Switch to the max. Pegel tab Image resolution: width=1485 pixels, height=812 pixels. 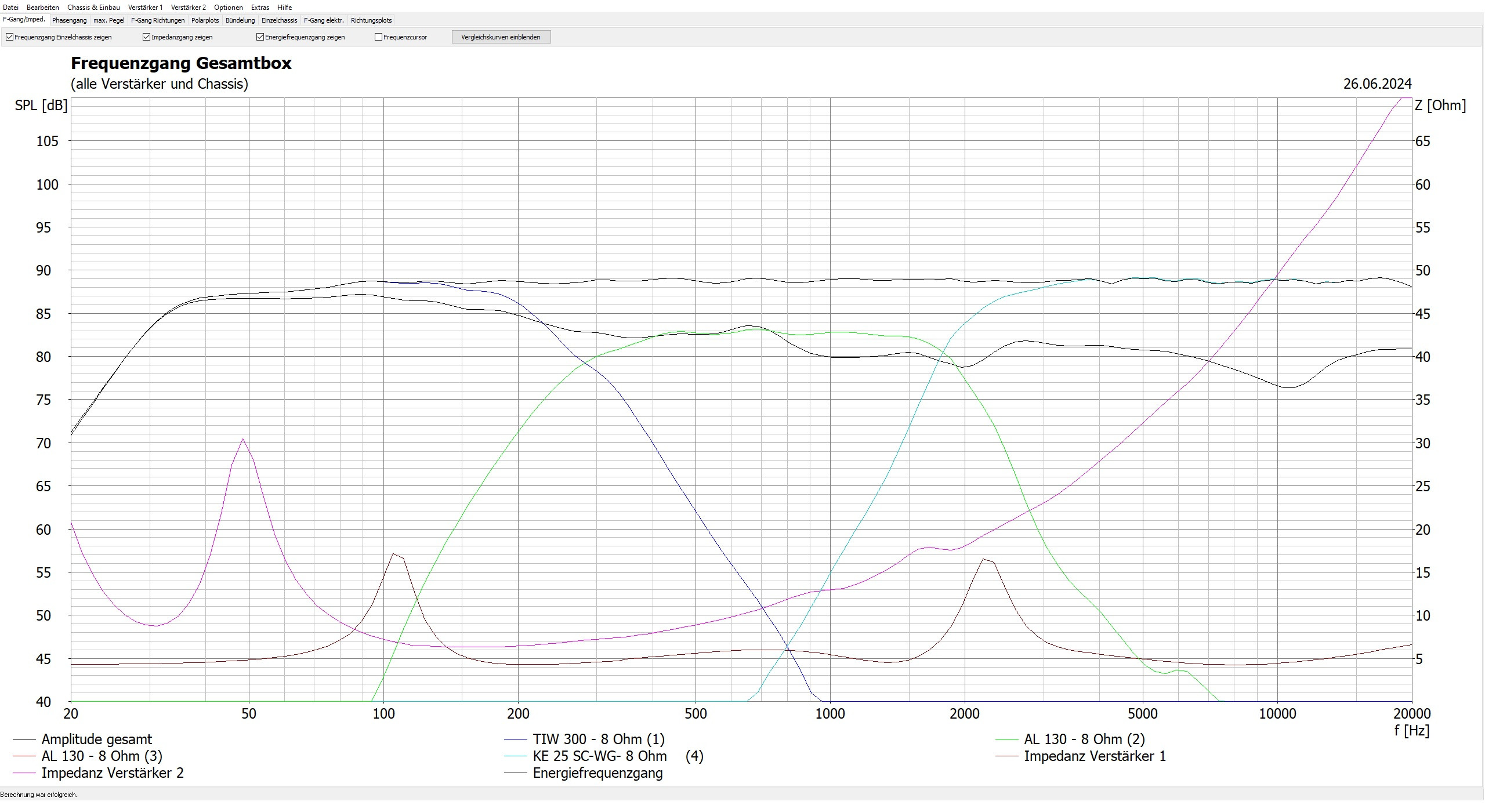108,20
